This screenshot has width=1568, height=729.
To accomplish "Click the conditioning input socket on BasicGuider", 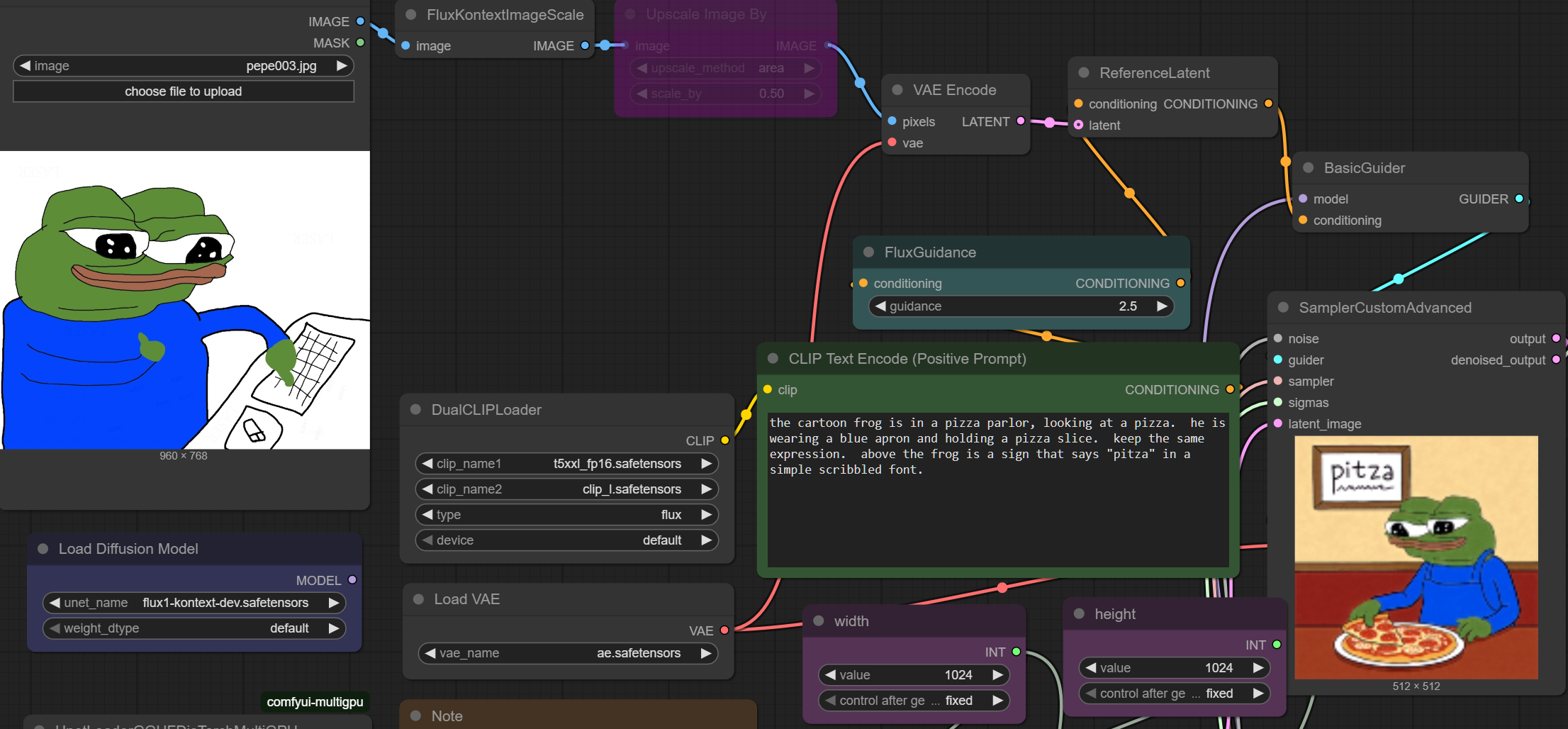I will coord(1303,220).
